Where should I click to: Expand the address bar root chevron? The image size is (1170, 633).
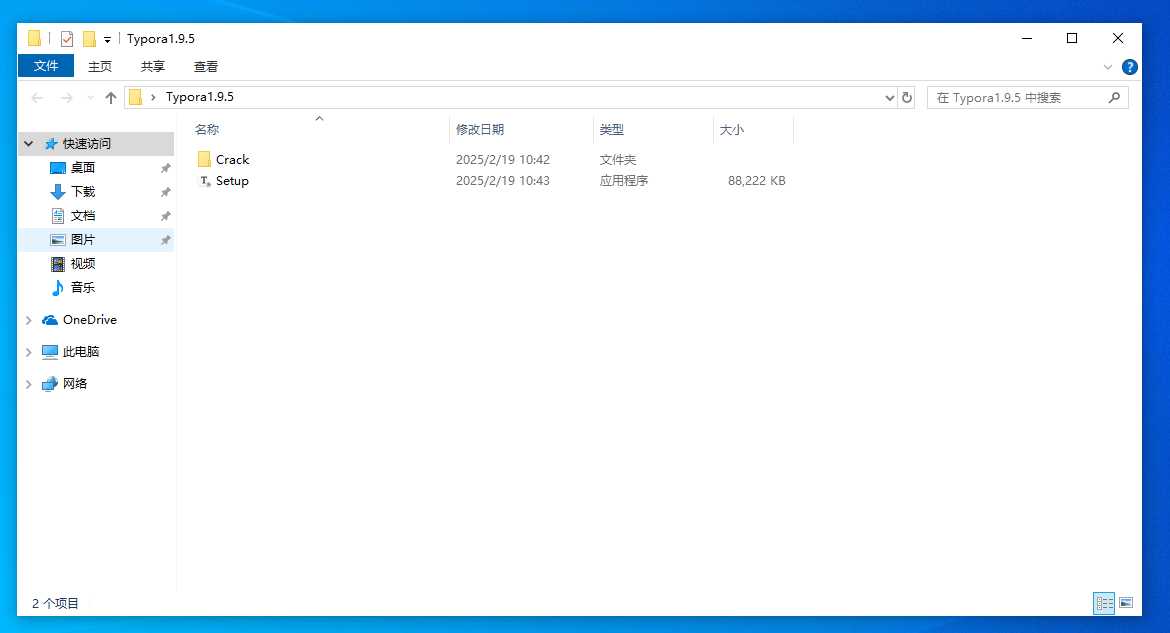pyautogui.click(x=153, y=98)
